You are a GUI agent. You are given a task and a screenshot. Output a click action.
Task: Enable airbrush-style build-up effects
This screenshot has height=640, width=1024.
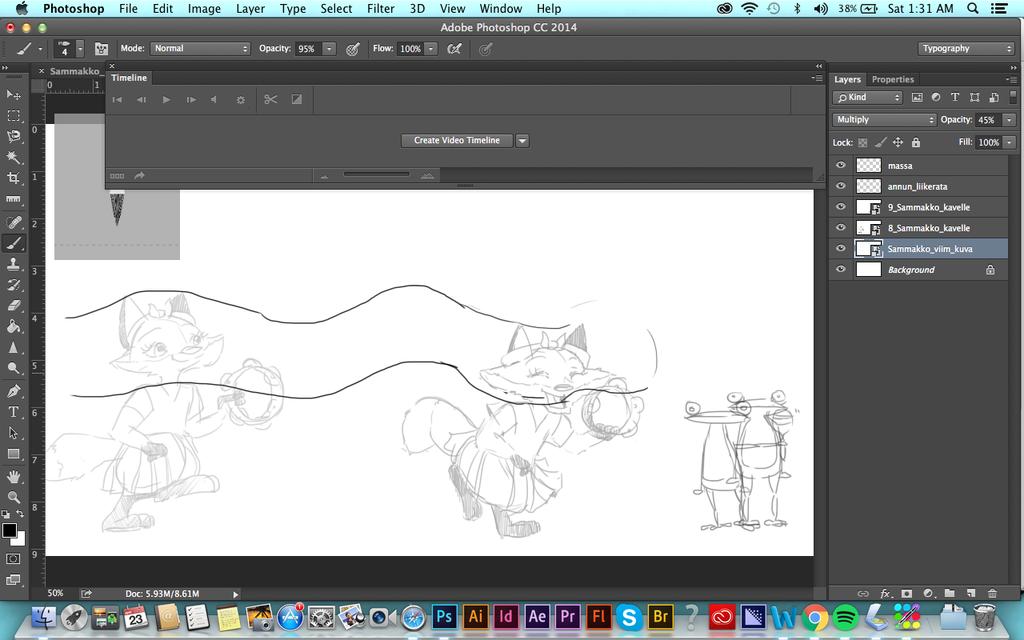tap(454, 49)
